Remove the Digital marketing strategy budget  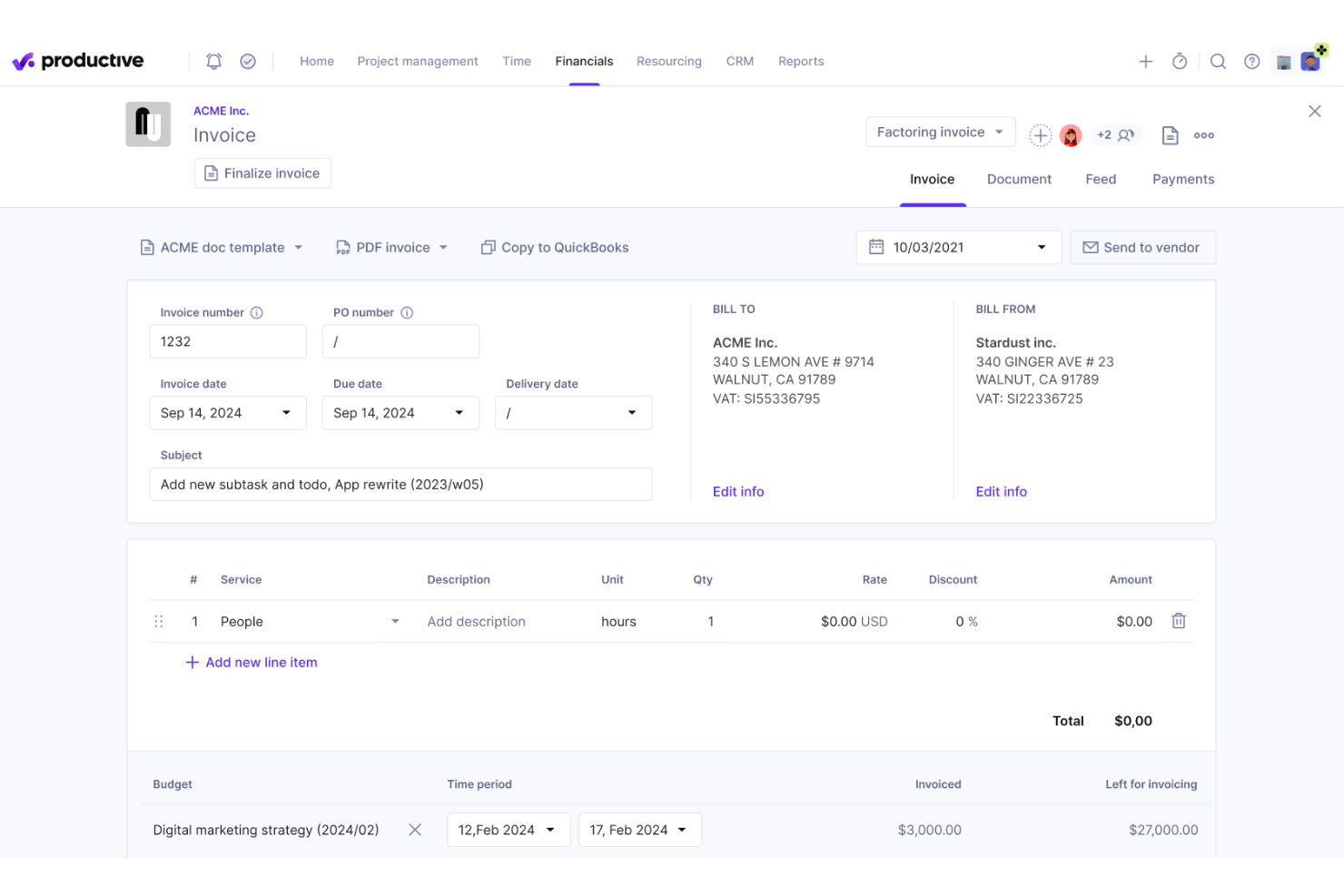415,830
